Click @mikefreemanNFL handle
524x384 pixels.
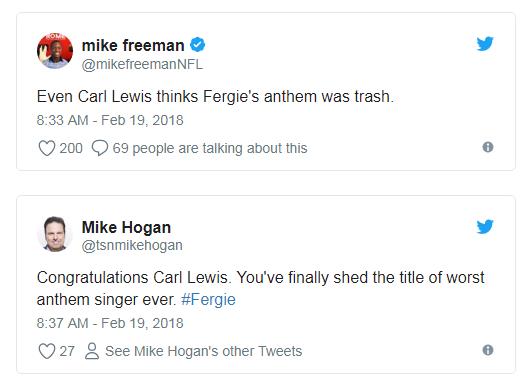(x=142, y=64)
